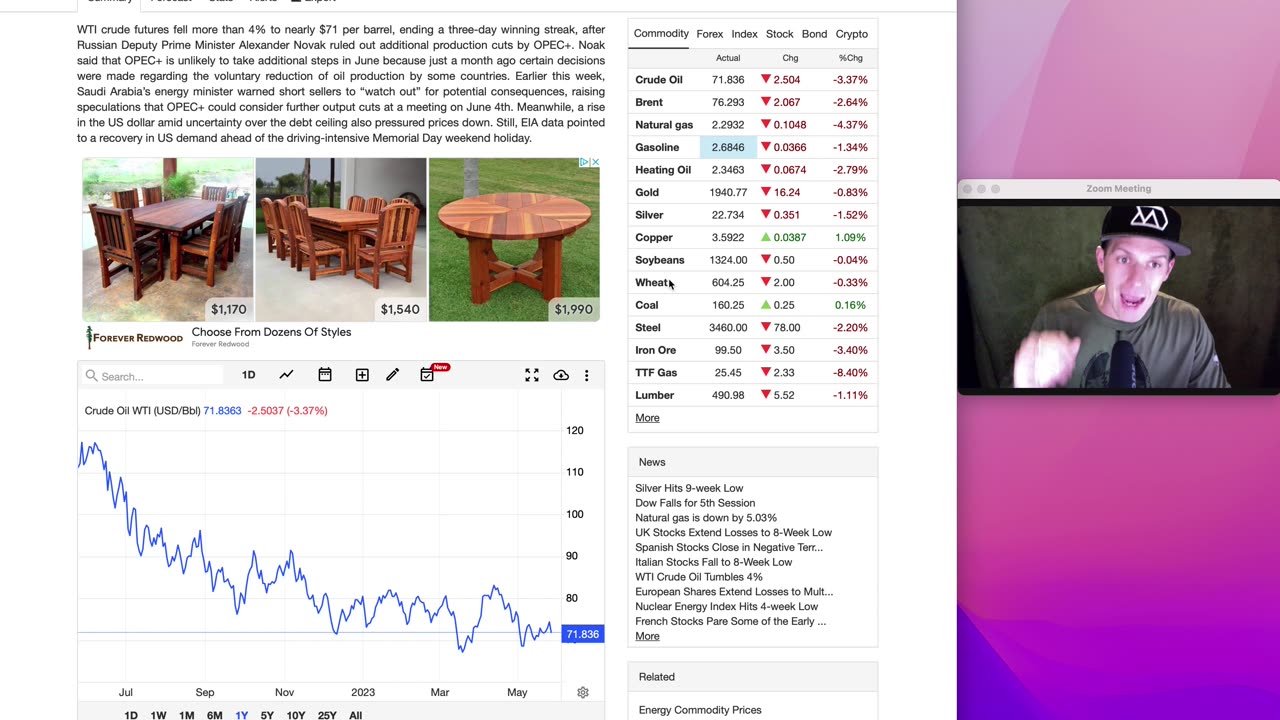The width and height of the screenshot is (1280, 720).
Task: Select the 5Y time range
Action: coord(267,715)
